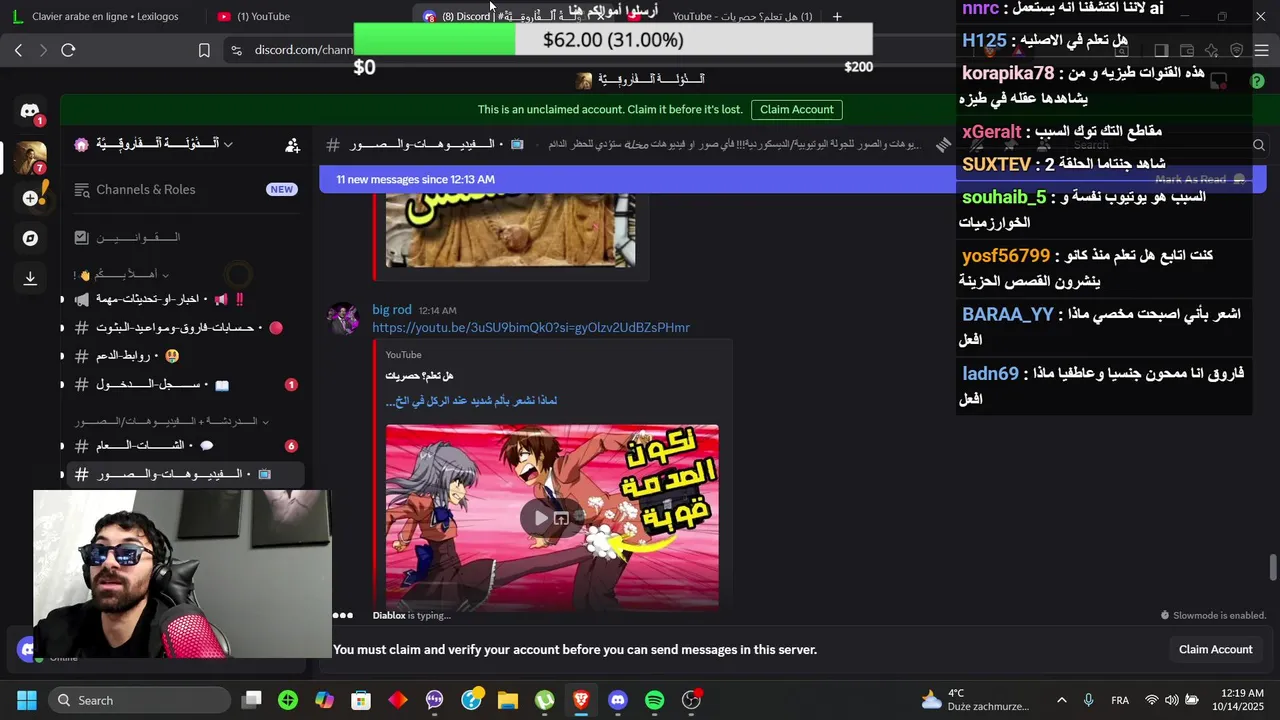1280x720 pixels.
Task: Open Task View on the taskbar
Action: click(252, 700)
